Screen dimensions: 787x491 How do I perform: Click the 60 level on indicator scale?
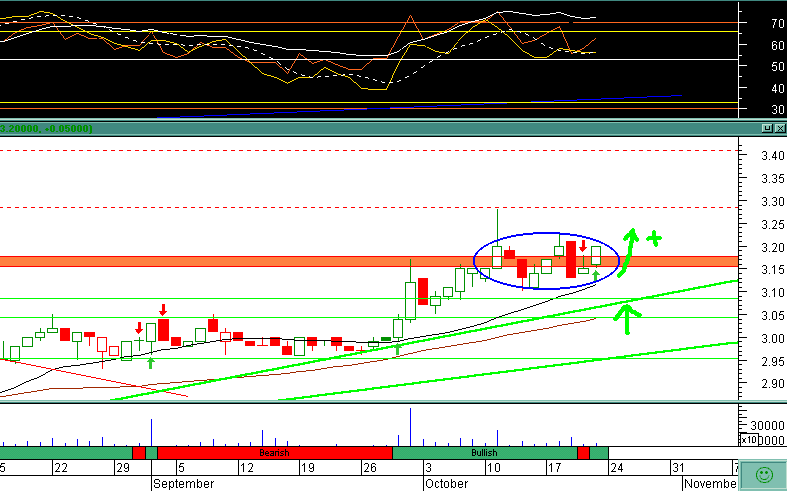[x=778, y=45]
